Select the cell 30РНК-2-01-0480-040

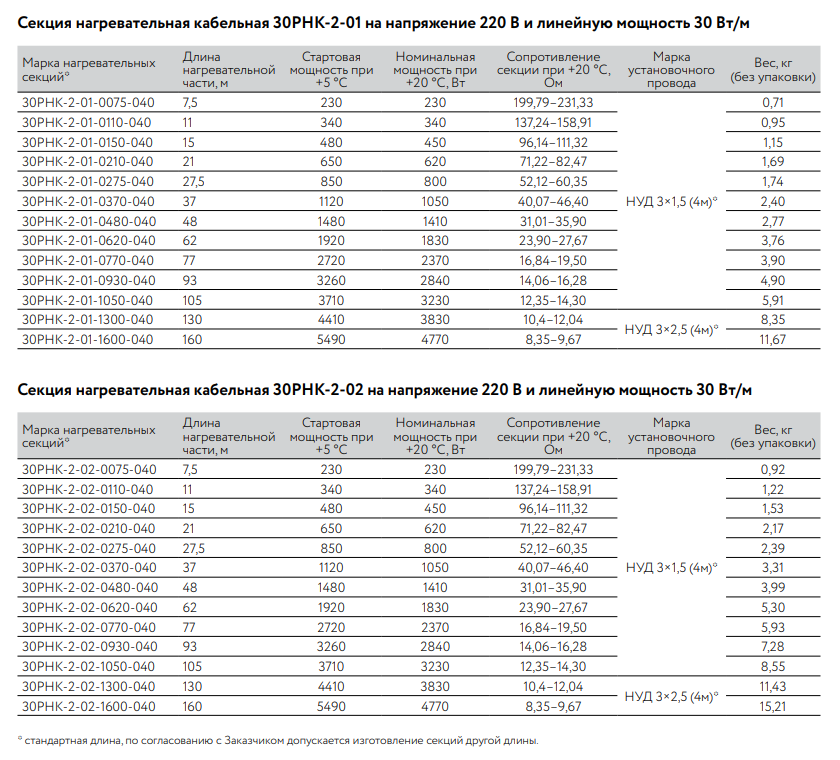click(x=89, y=221)
